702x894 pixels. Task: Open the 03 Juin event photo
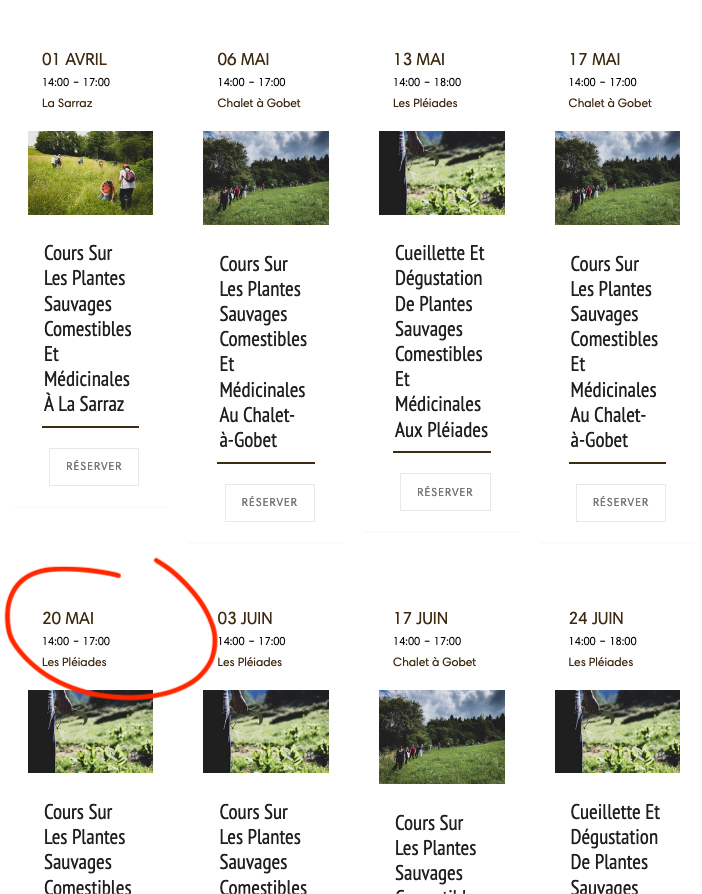[266, 732]
